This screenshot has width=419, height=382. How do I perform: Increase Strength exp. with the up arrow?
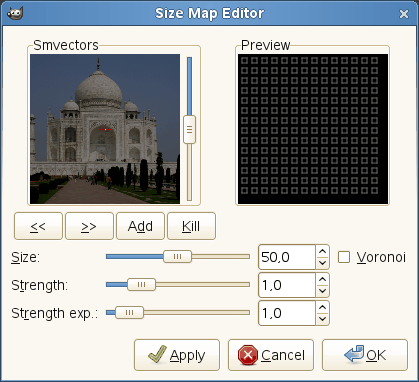tap(322, 307)
